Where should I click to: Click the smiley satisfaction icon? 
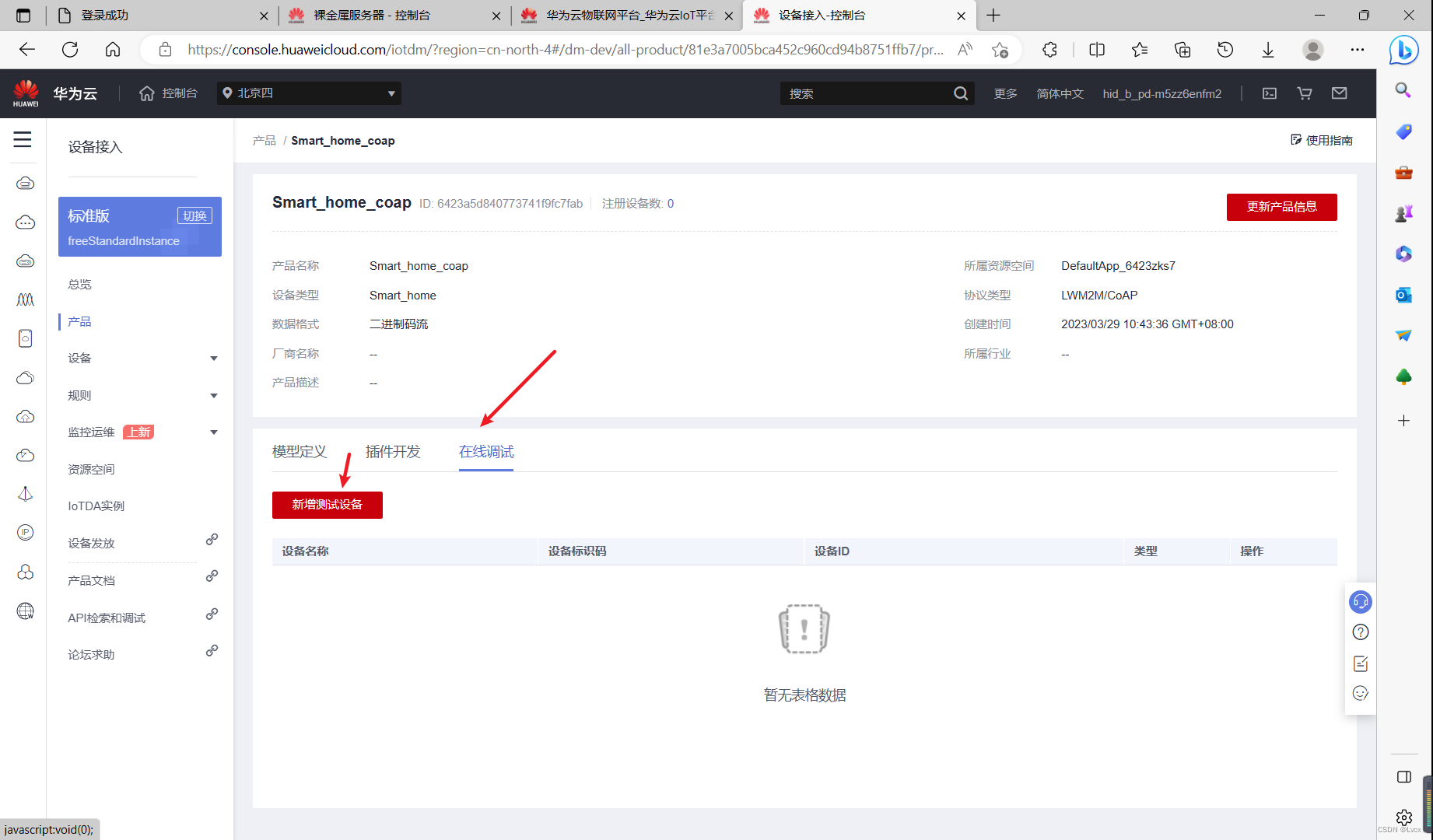pyautogui.click(x=1361, y=693)
